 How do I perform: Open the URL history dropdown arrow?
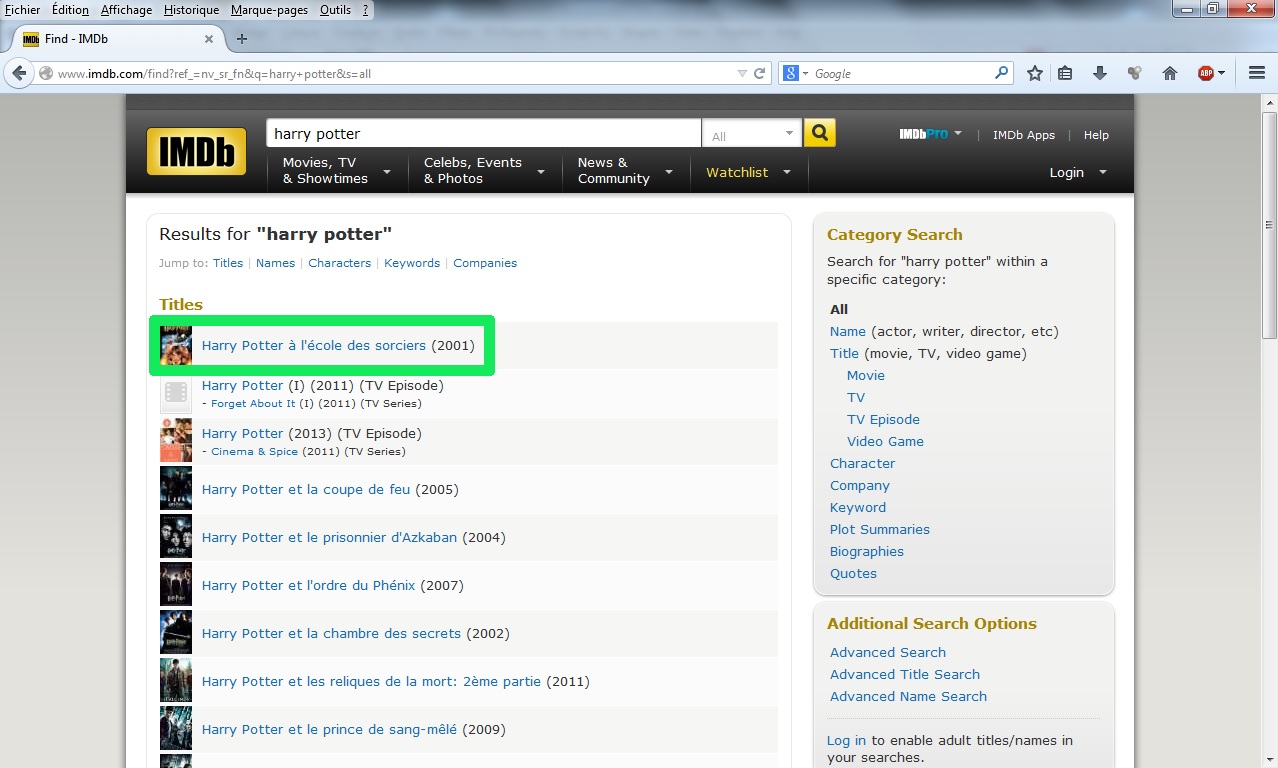point(742,73)
